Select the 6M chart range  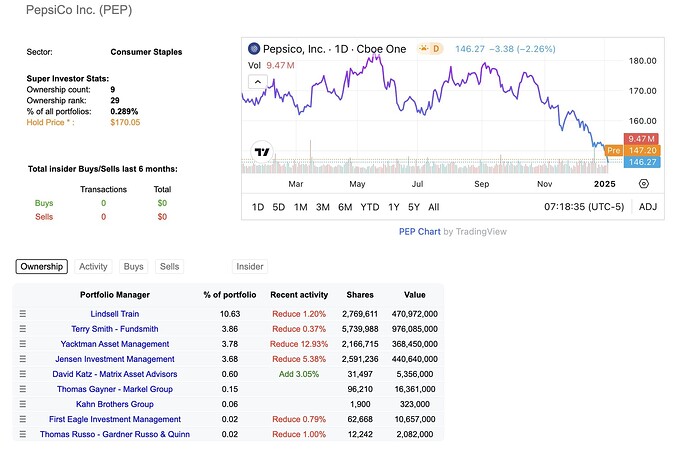coord(345,207)
